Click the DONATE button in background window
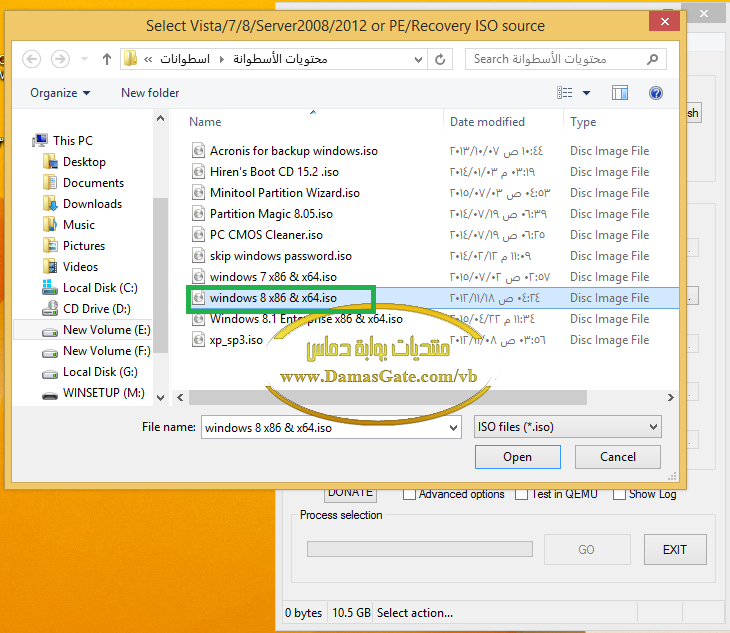The width and height of the screenshot is (730, 633). (x=350, y=495)
